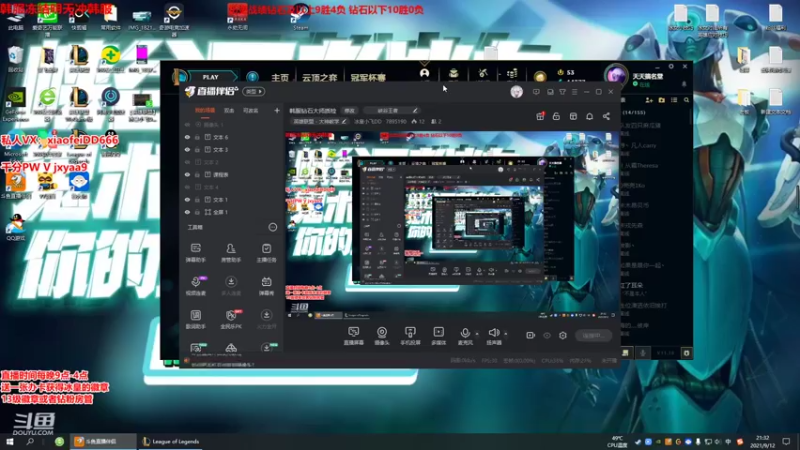Switch to League of Legends in taskbar
Viewport: 800px width, 450px height.
(171, 442)
